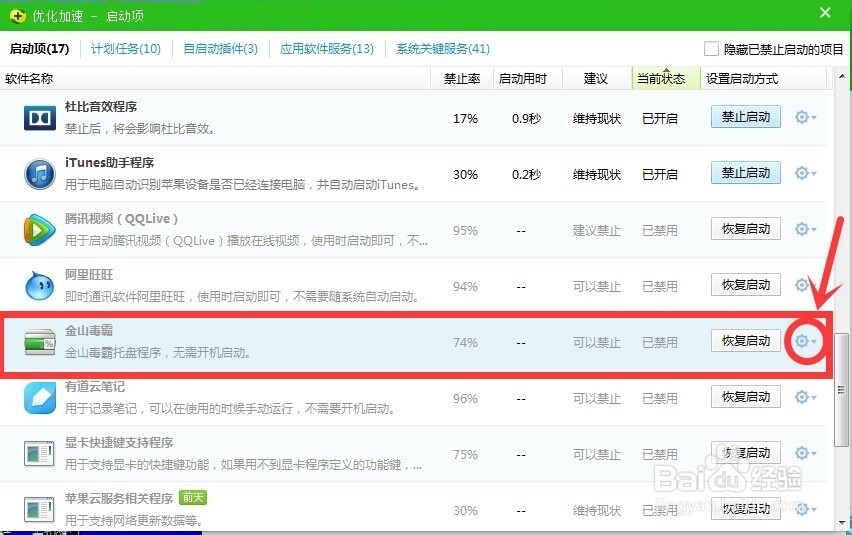Click 恢复启动 for 阿里旺旺
Viewport: 852px width, 535px height.
pos(746,285)
